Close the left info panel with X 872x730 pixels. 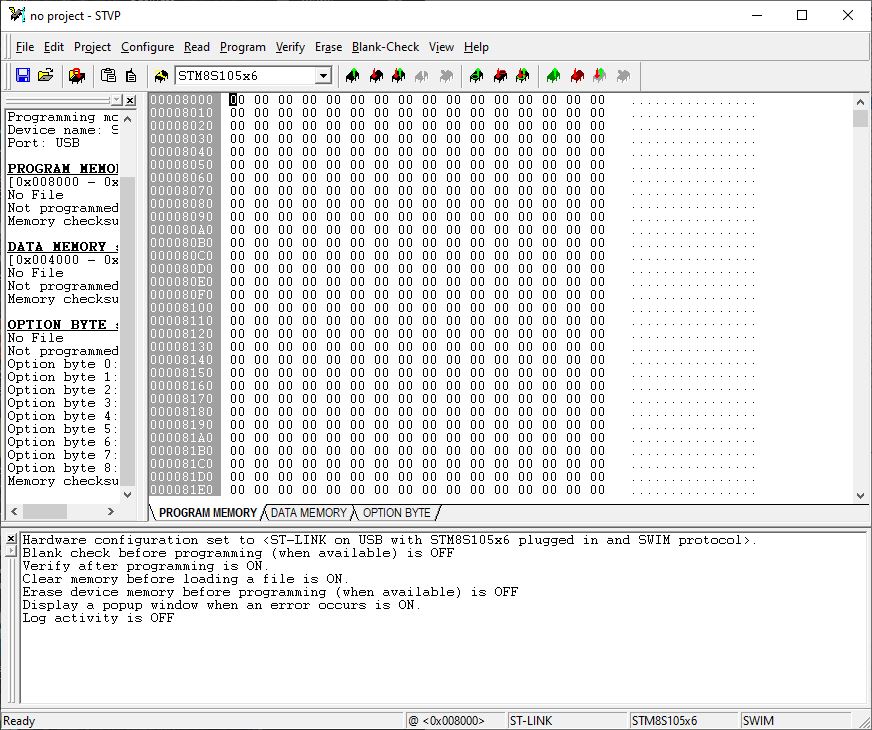pos(130,100)
